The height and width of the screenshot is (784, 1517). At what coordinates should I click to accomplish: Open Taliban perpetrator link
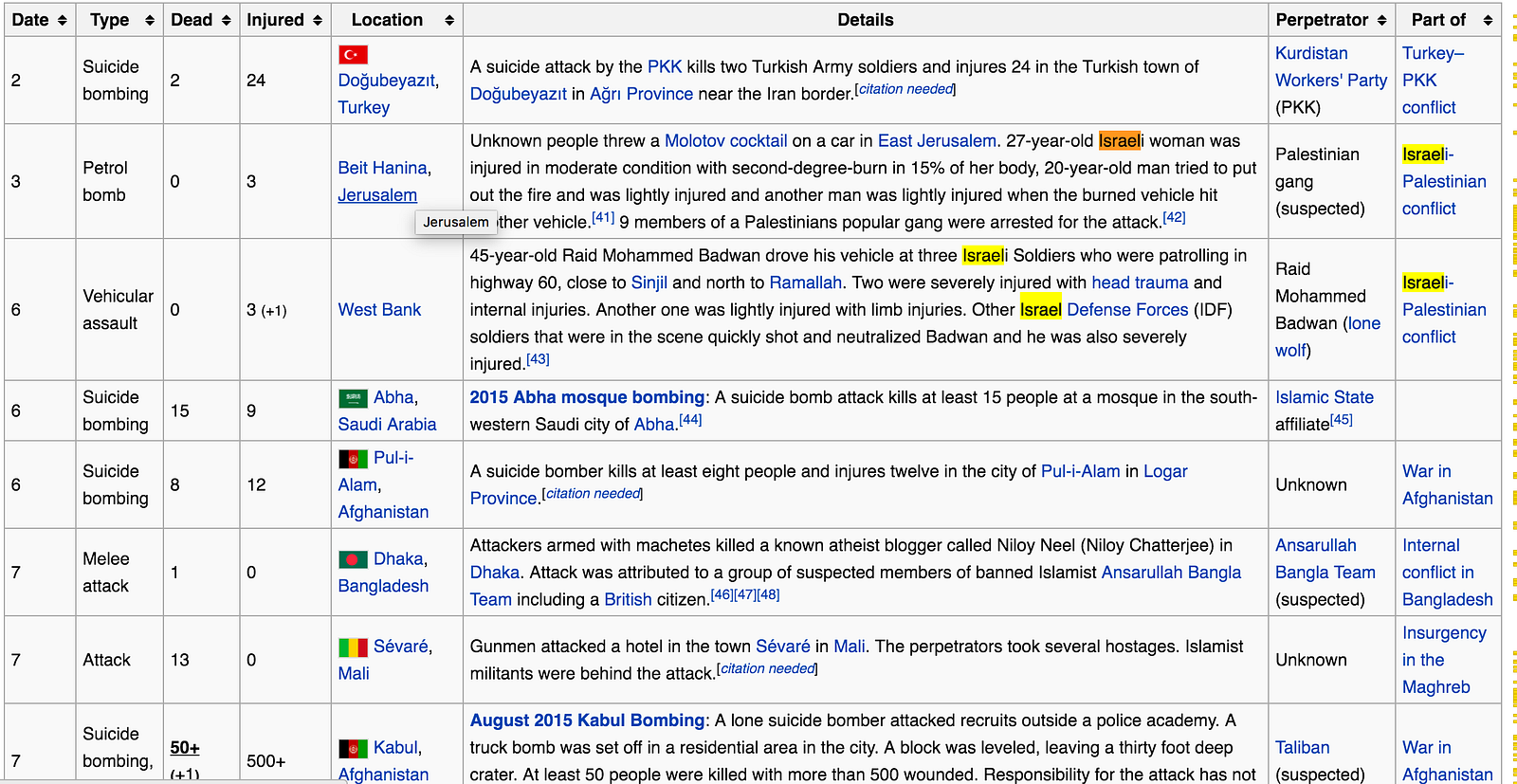[1302, 748]
